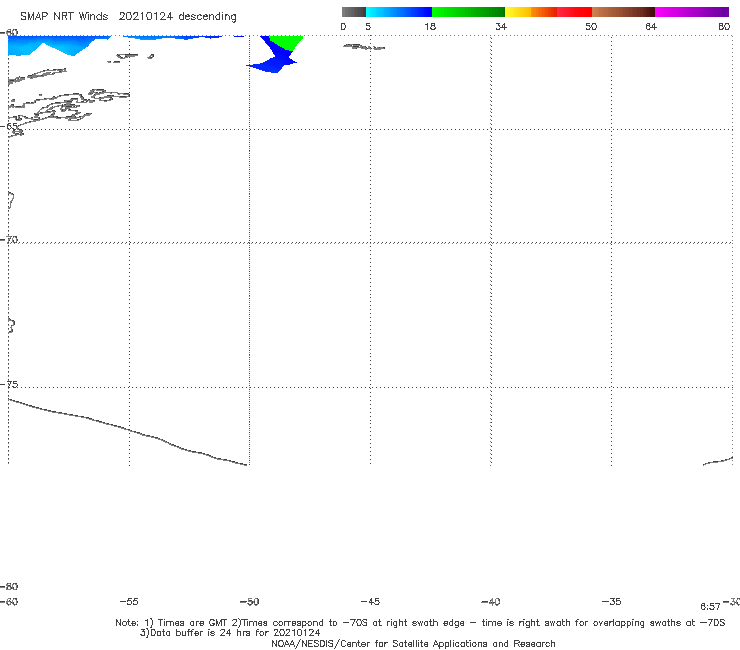Click the '5' color scale label
740x650 pixels.
(368, 26)
